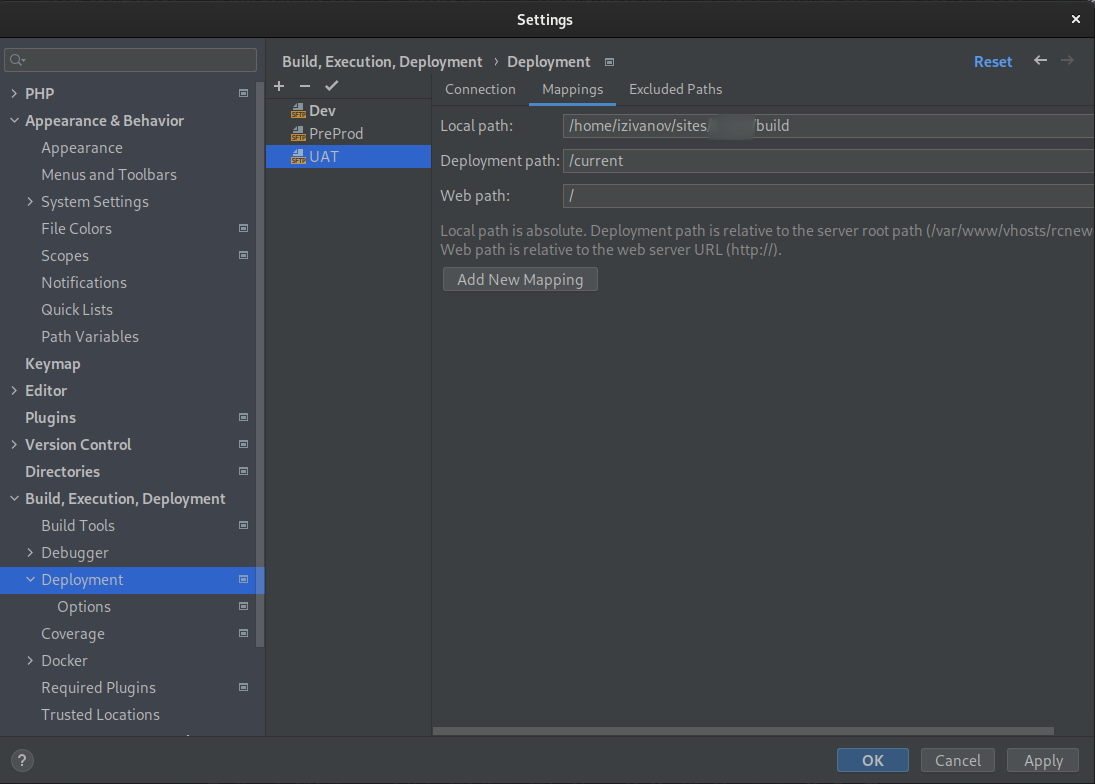Screen dimensions: 1095x784
Task: Click the SFTP icon next to Dev
Action: point(298,111)
